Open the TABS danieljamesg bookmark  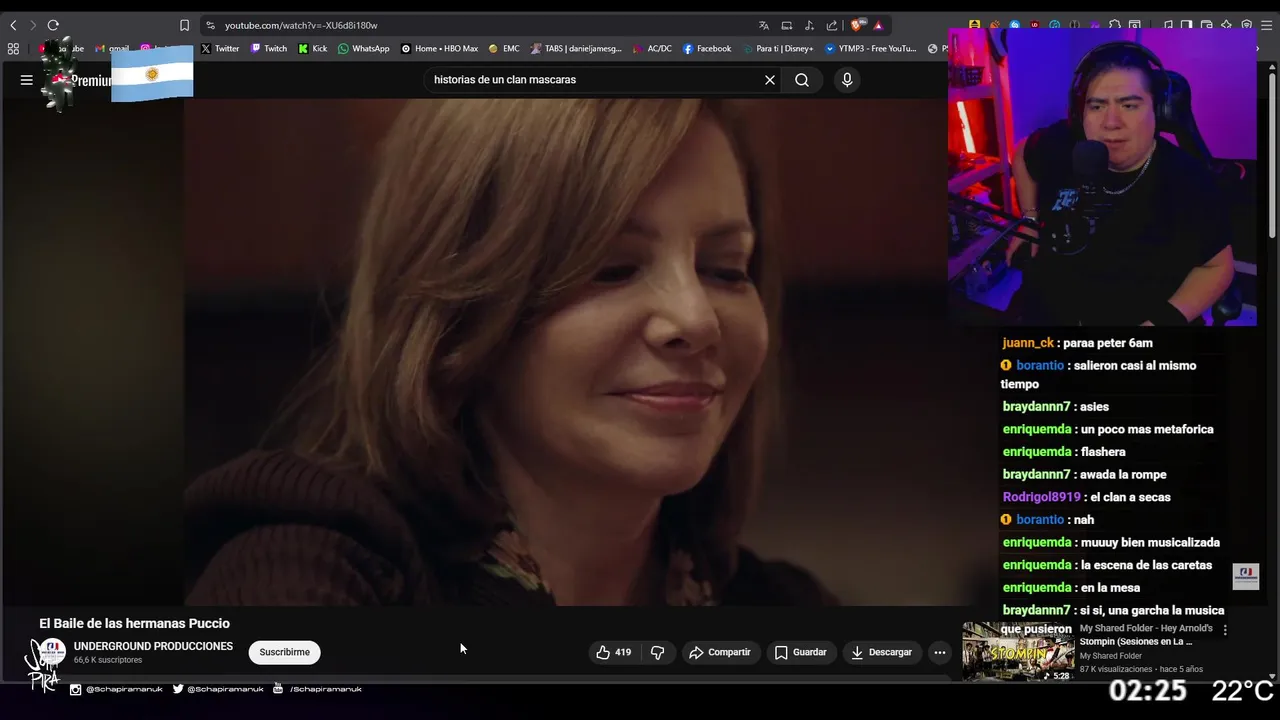[x=576, y=48]
